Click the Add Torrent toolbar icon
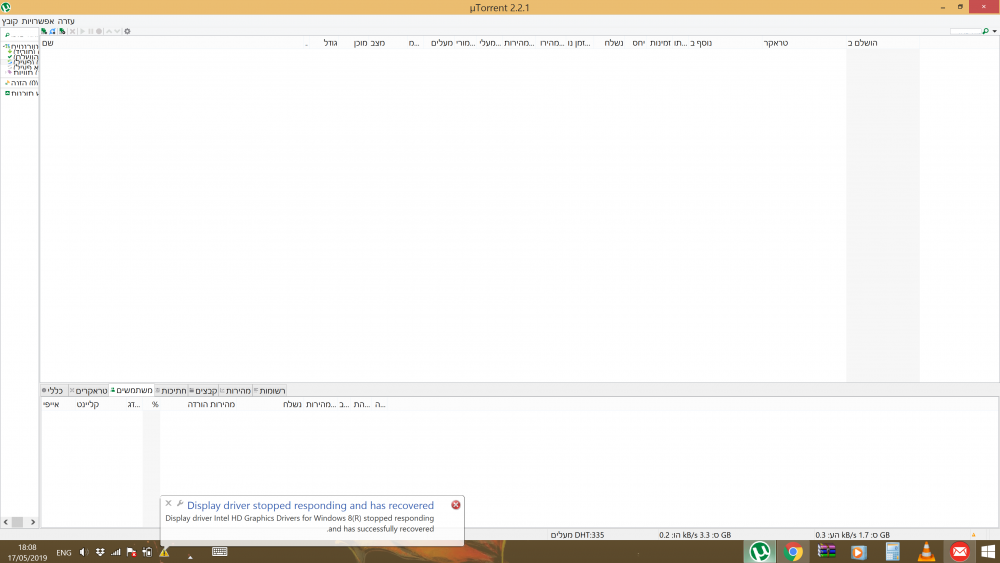The width and height of the screenshot is (1000, 563). 44,31
